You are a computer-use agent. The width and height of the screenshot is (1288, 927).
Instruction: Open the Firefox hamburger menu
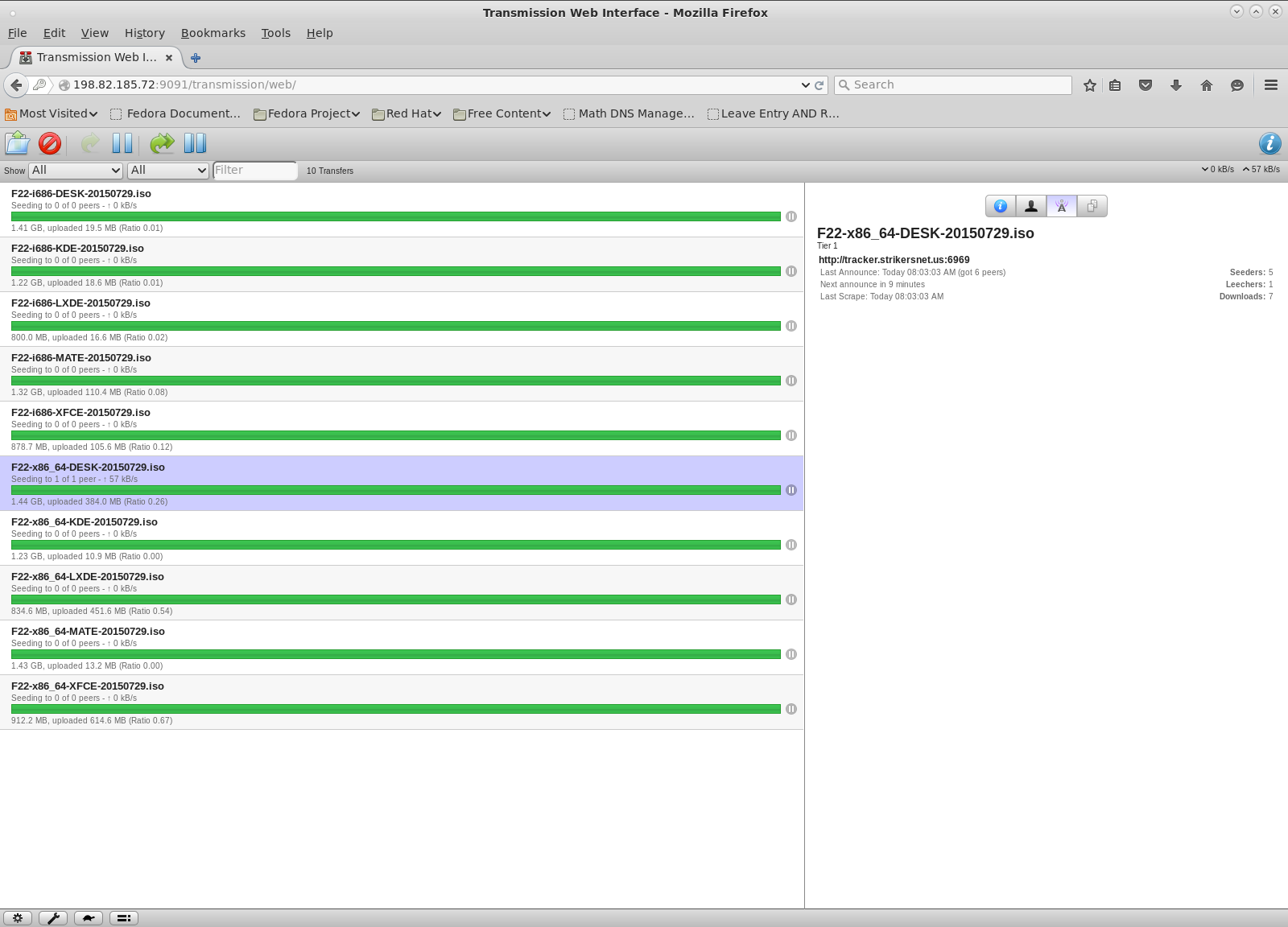[x=1271, y=85]
